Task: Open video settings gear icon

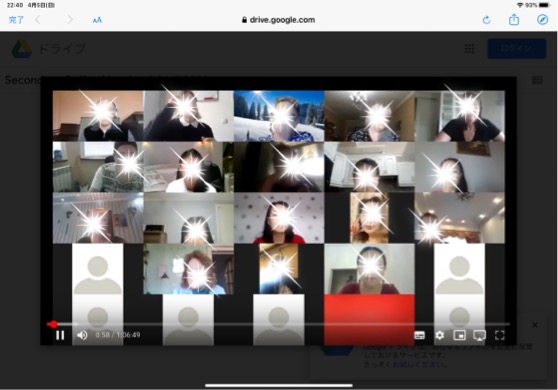Action: [x=440, y=335]
